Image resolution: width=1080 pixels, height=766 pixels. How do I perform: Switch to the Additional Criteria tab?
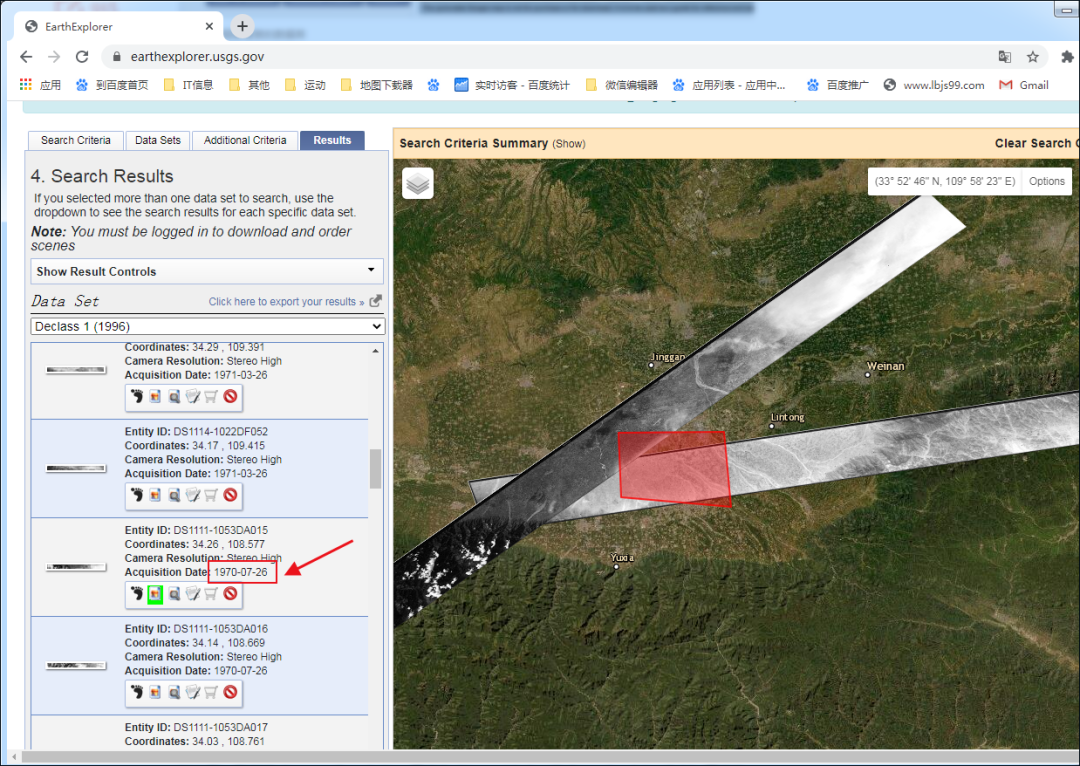click(x=245, y=141)
